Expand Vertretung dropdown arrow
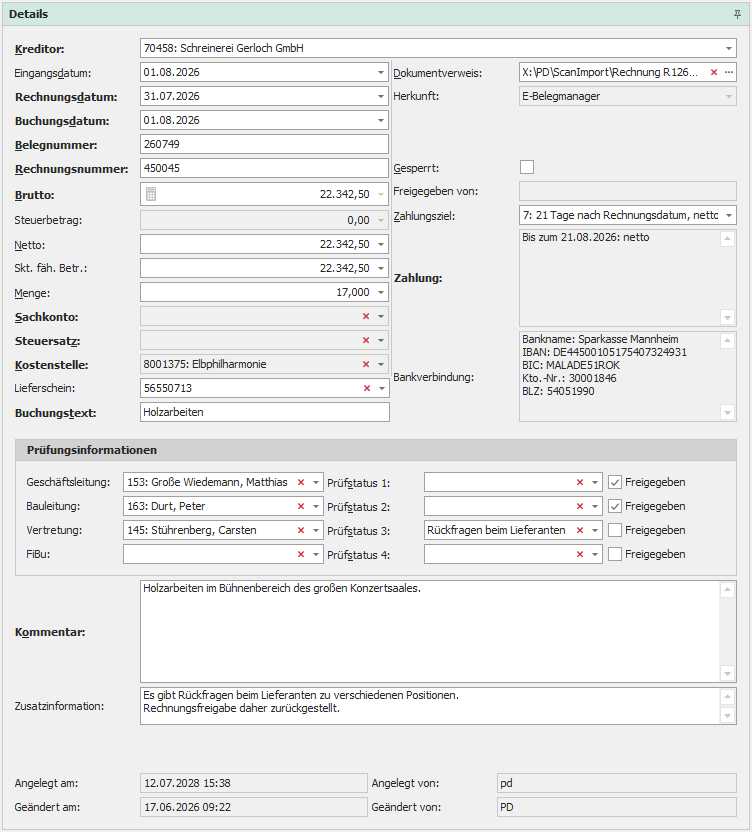752x832 pixels. [316, 530]
